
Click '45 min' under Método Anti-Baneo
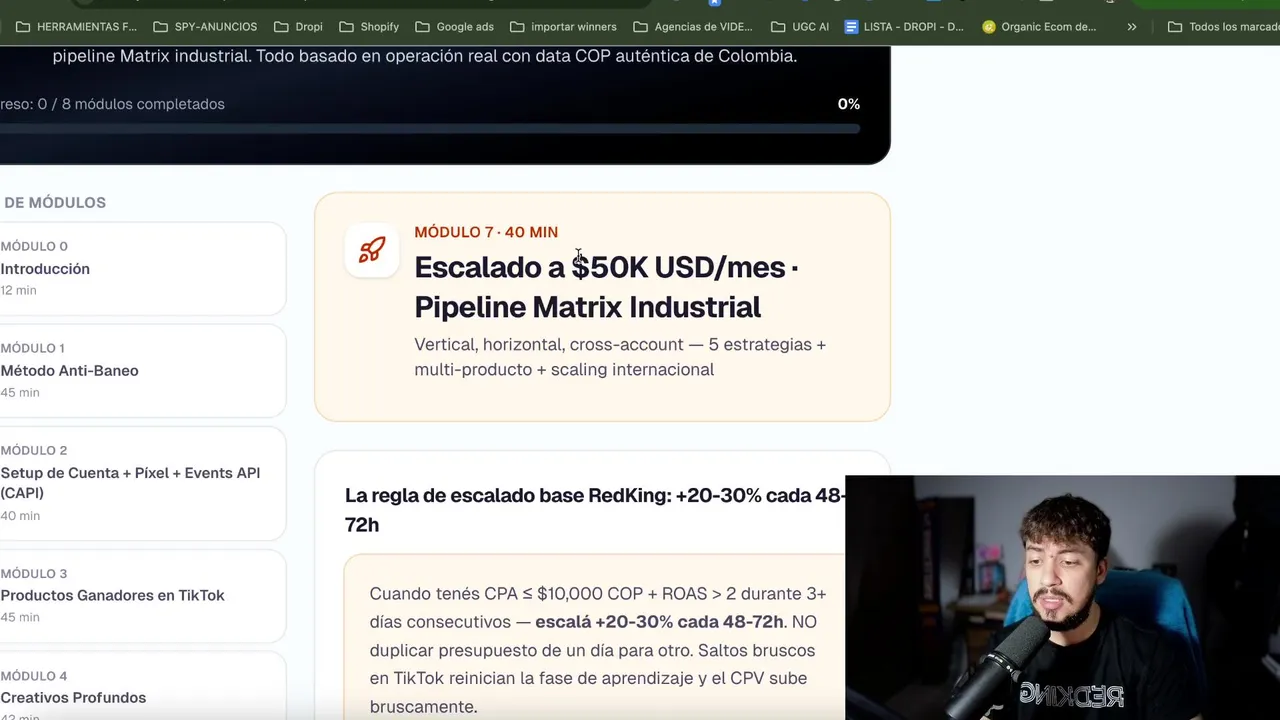[x=20, y=392]
